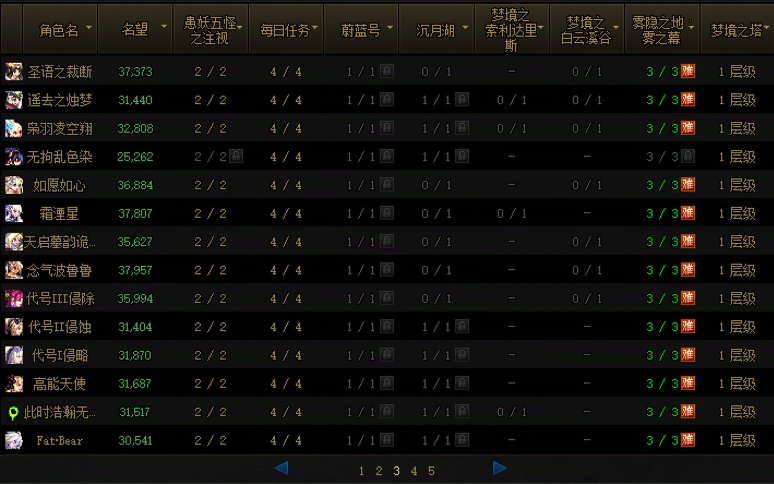The width and height of the screenshot is (774, 484).
Task: Click character name 圣语之裁断
Action: pos(60,72)
